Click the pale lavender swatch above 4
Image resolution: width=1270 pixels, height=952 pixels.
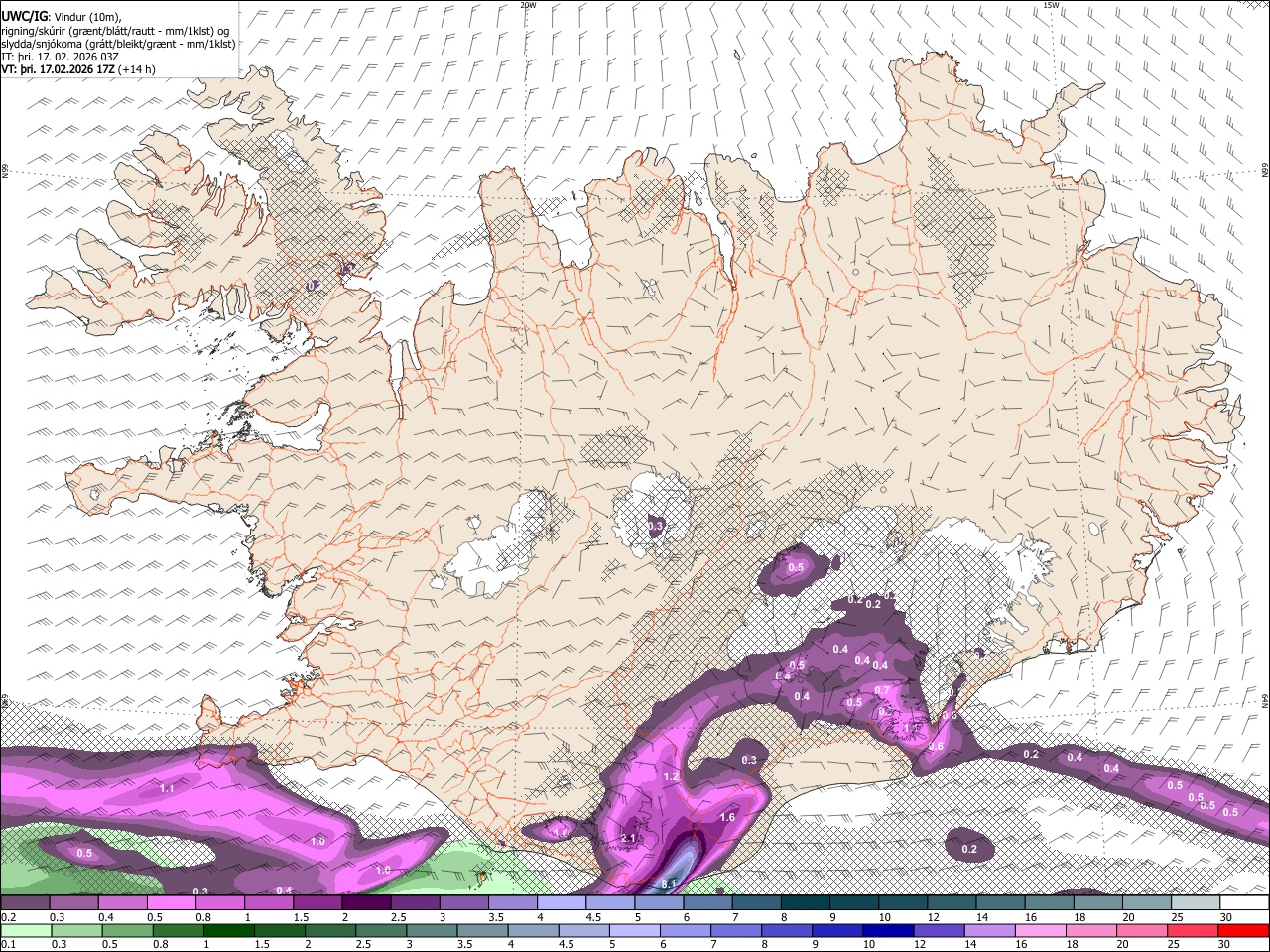click(x=561, y=902)
